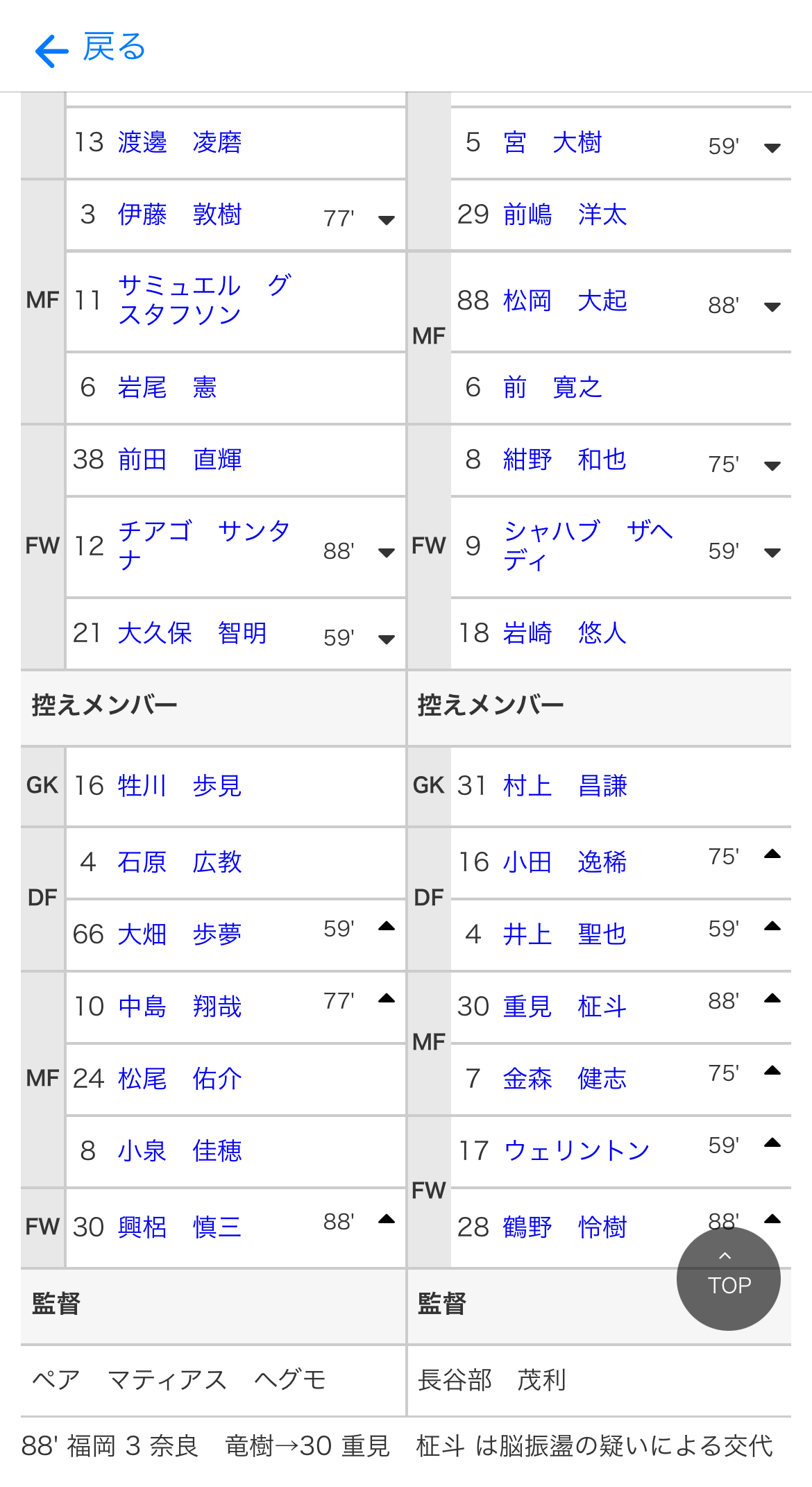Click substitution-in arrow beside 小田 逸稀 75'
Screen dimensions: 812x1487
pos(772,854)
